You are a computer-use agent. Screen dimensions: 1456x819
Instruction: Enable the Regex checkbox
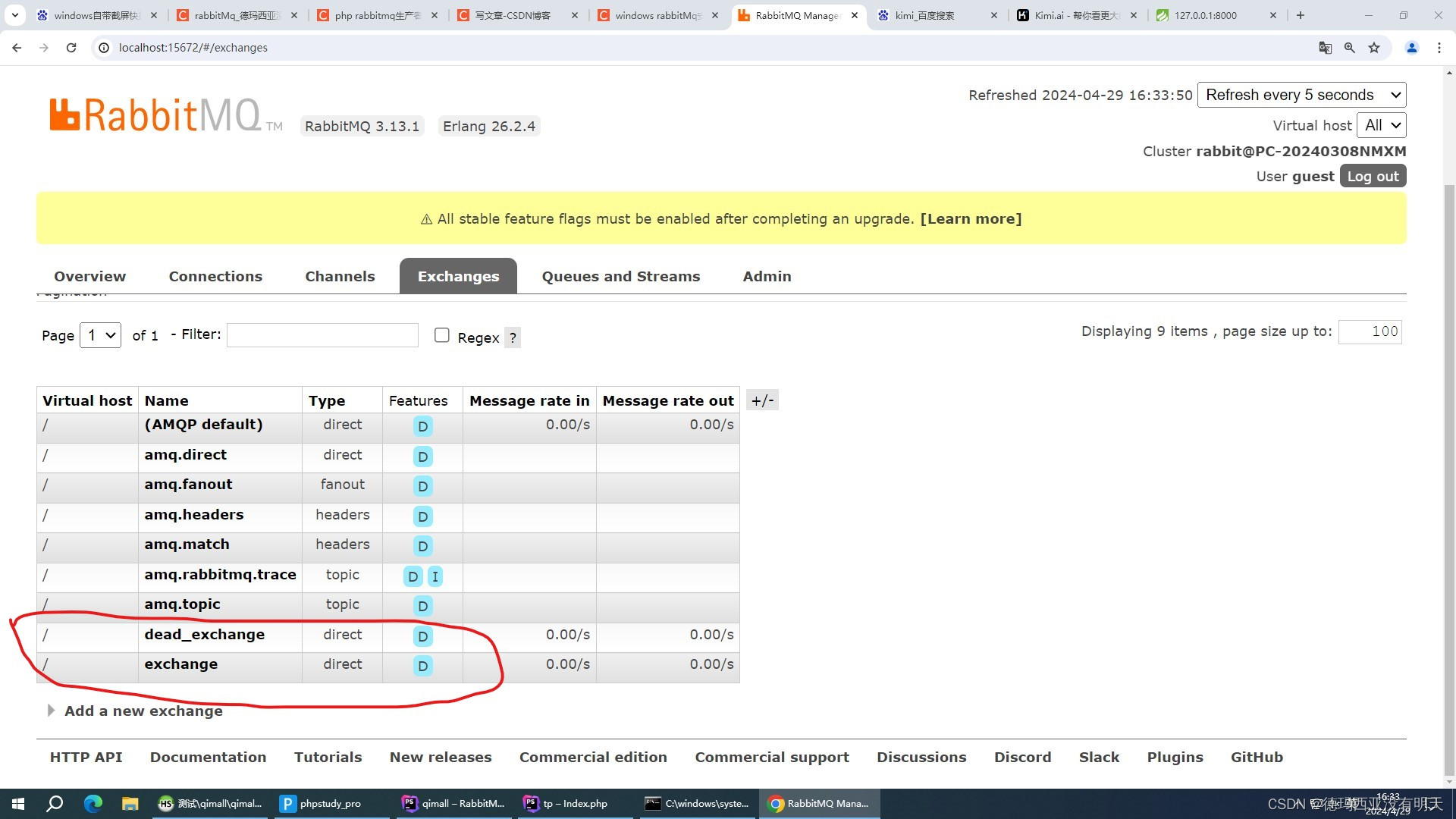[x=441, y=335]
